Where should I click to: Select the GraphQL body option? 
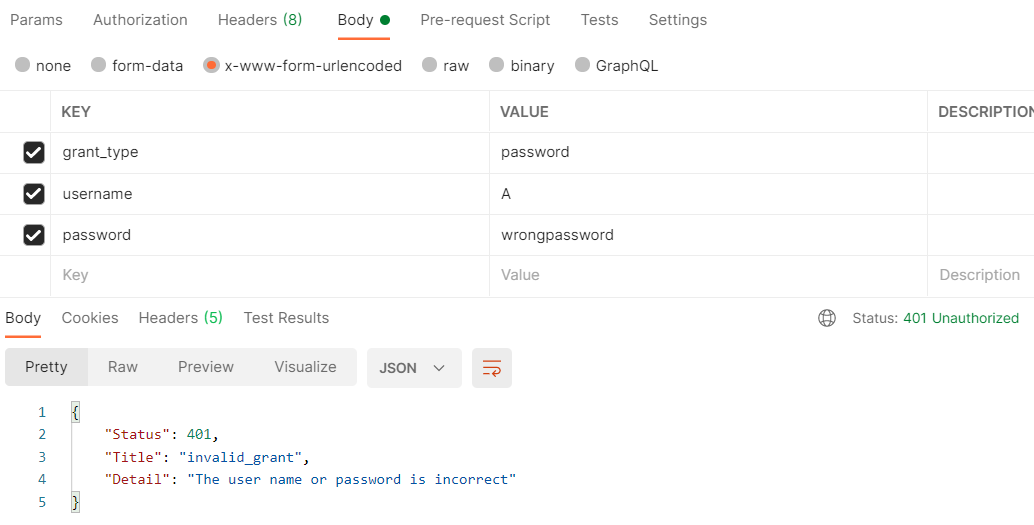(x=583, y=65)
